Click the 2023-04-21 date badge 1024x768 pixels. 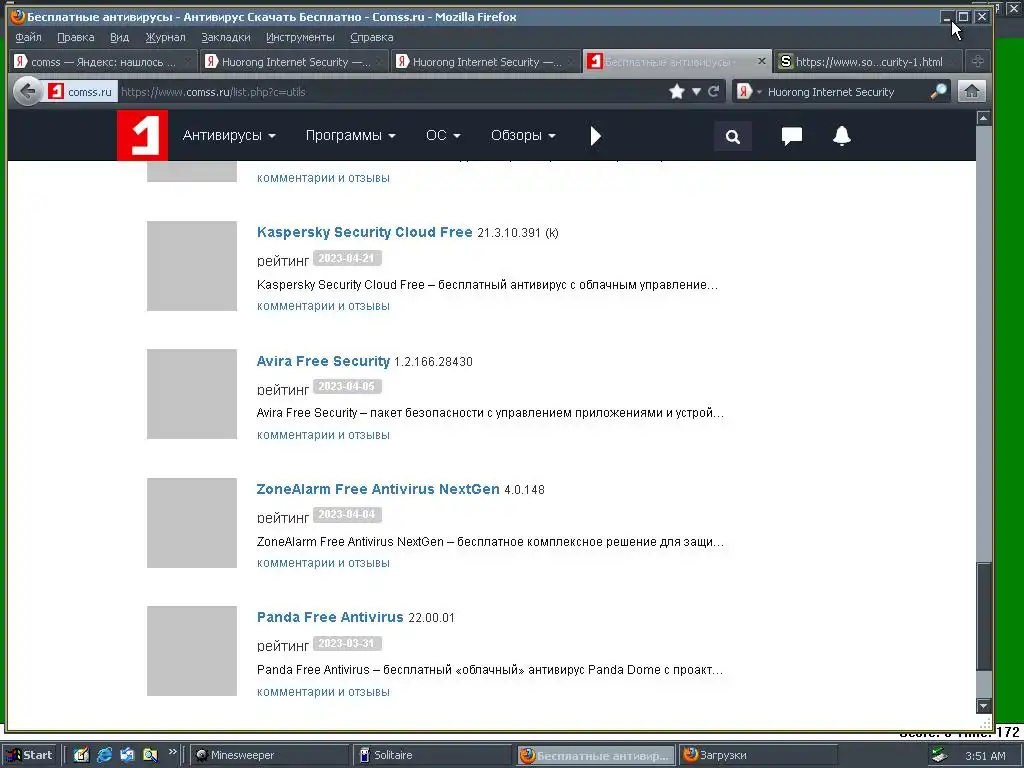click(347, 259)
